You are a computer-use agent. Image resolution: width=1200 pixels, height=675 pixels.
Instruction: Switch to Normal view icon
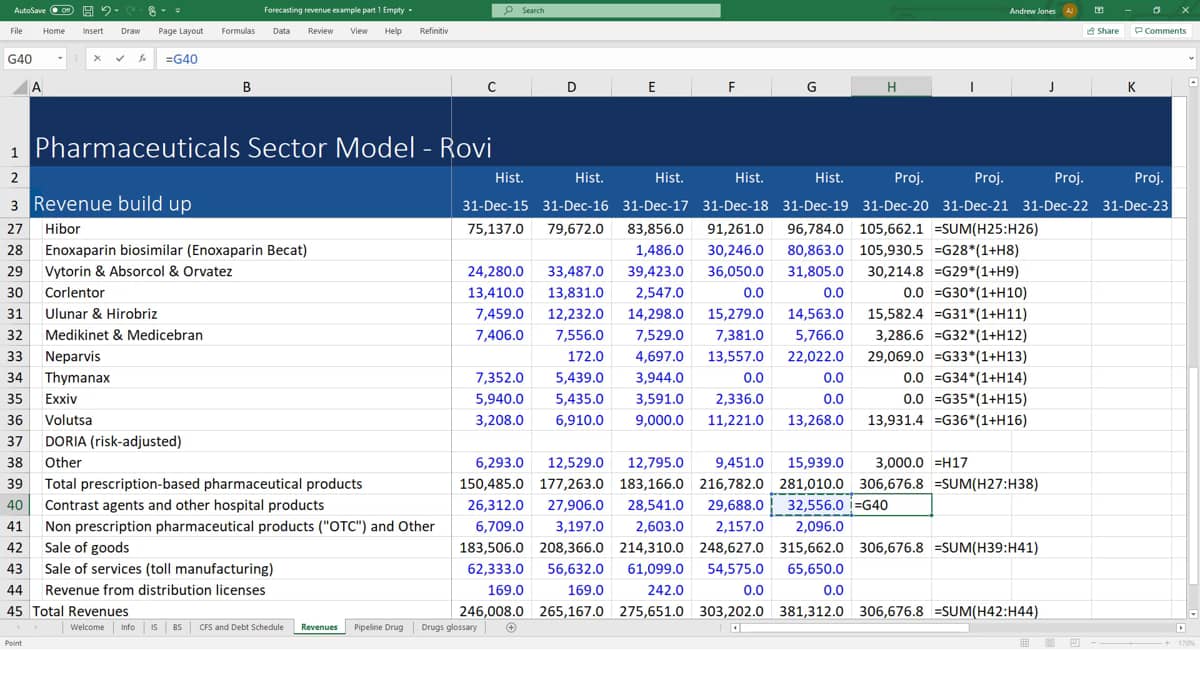[x=1025, y=643]
